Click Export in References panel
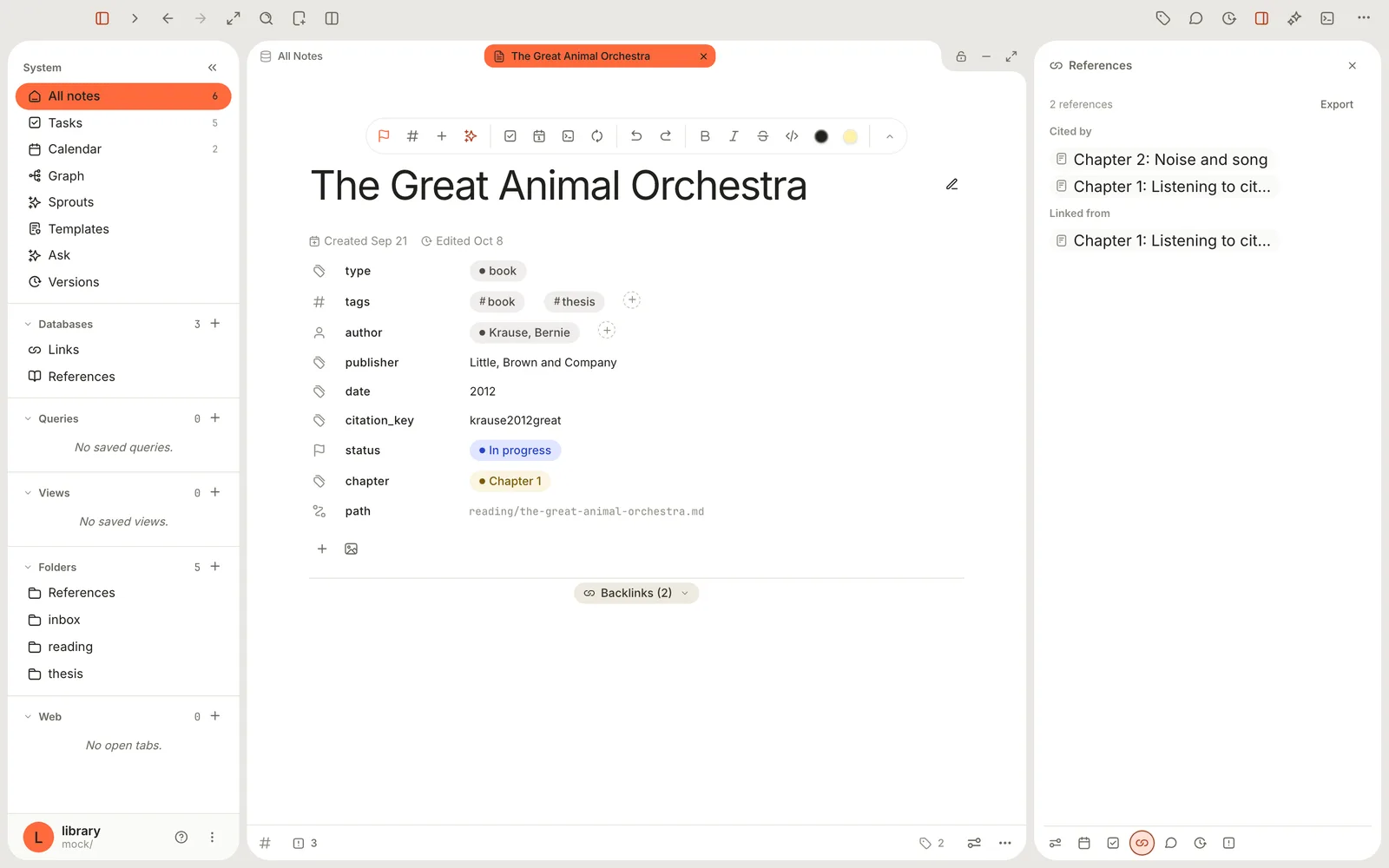Viewport: 1389px width, 868px height. tap(1337, 104)
